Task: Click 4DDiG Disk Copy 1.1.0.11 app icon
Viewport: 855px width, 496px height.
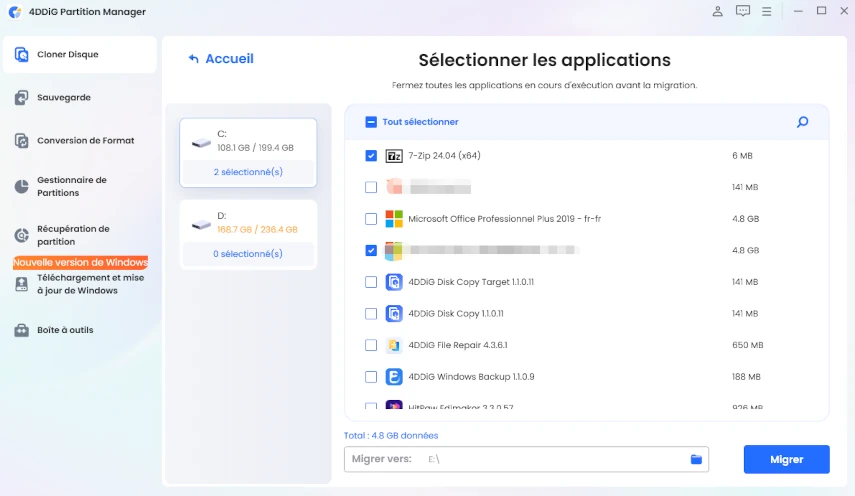Action: (394, 314)
